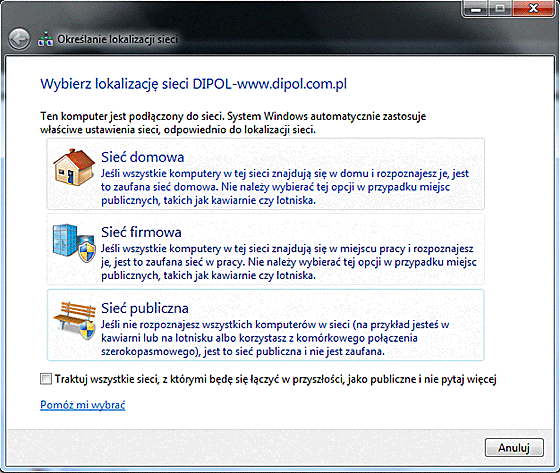Click the house icon for Sieć domowa
560x473 pixels.
click(74, 167)
